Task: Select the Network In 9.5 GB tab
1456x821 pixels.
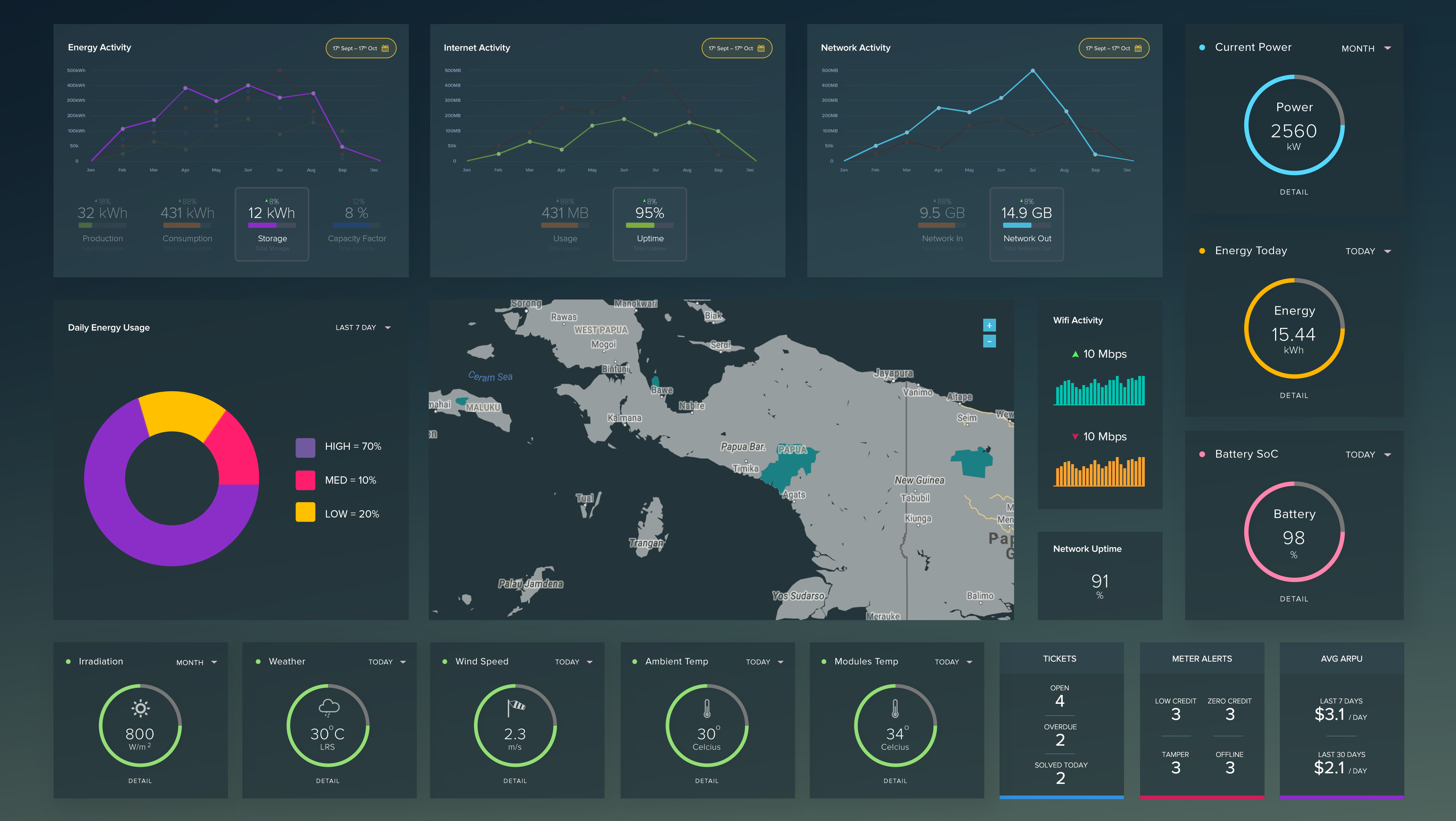Action: click(942, 224)
